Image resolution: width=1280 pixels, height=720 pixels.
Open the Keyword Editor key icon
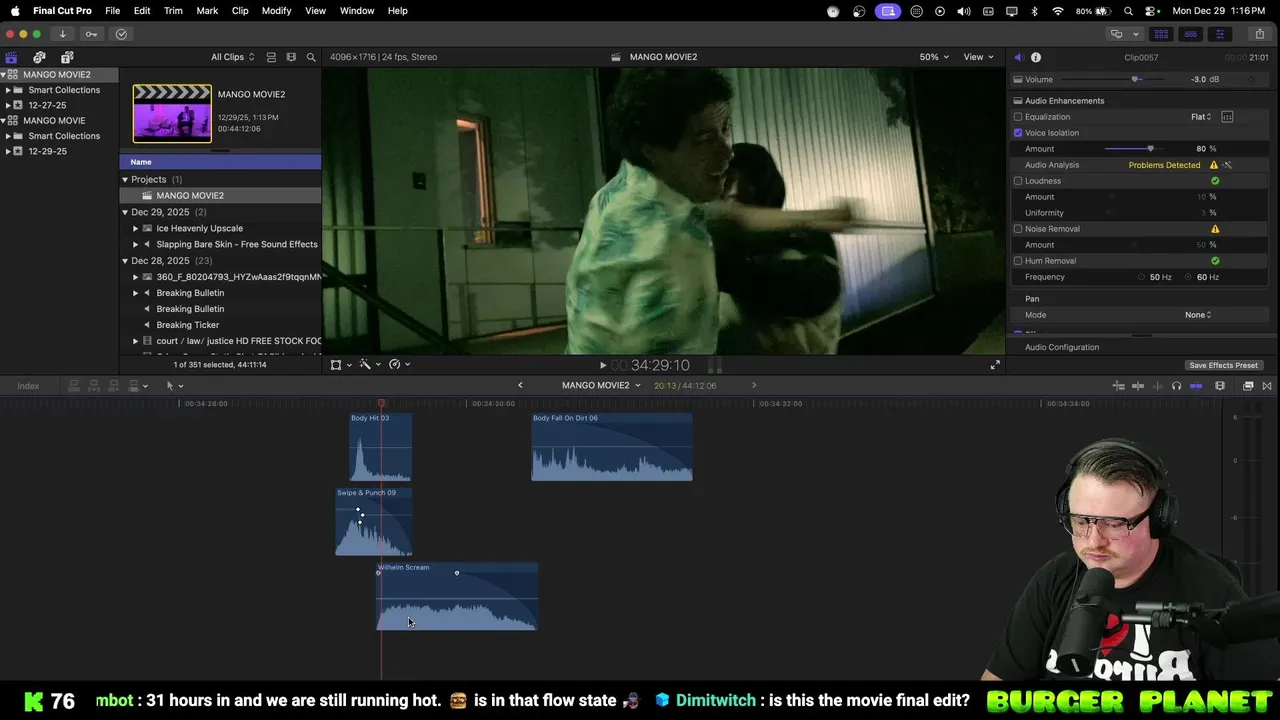[92, 34]
